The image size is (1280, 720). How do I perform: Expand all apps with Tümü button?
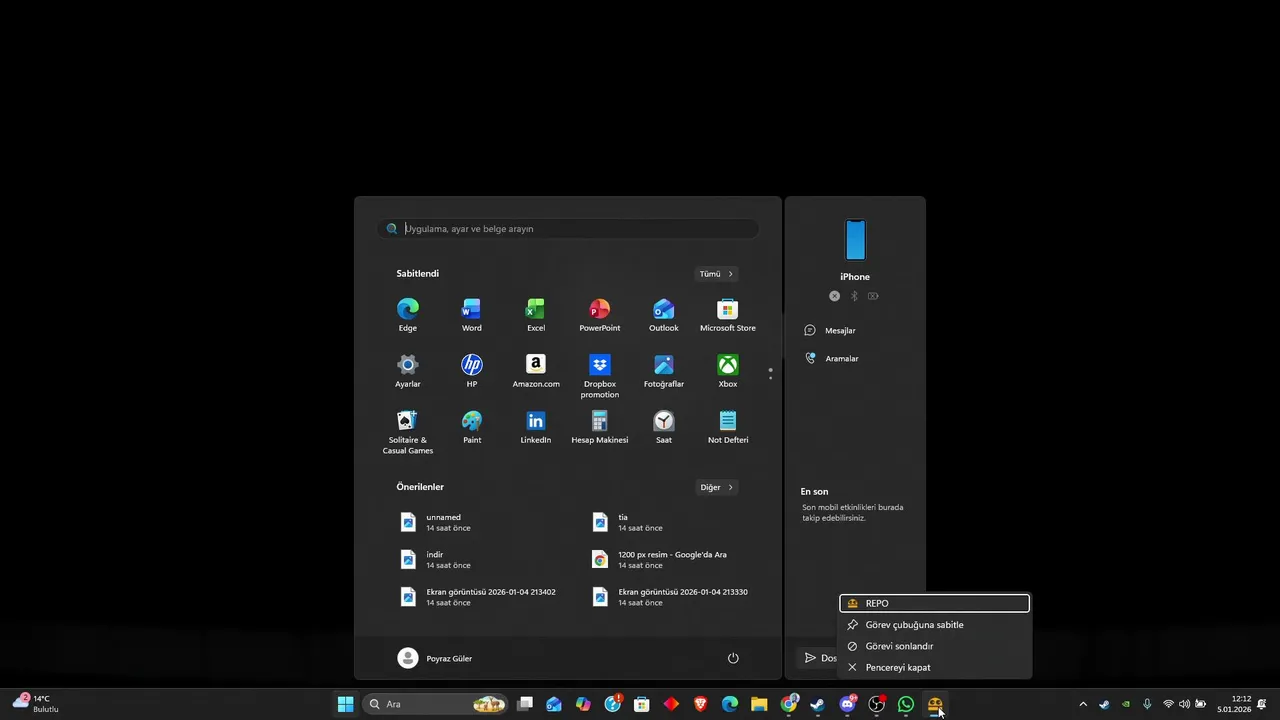(x=717, y=274)
